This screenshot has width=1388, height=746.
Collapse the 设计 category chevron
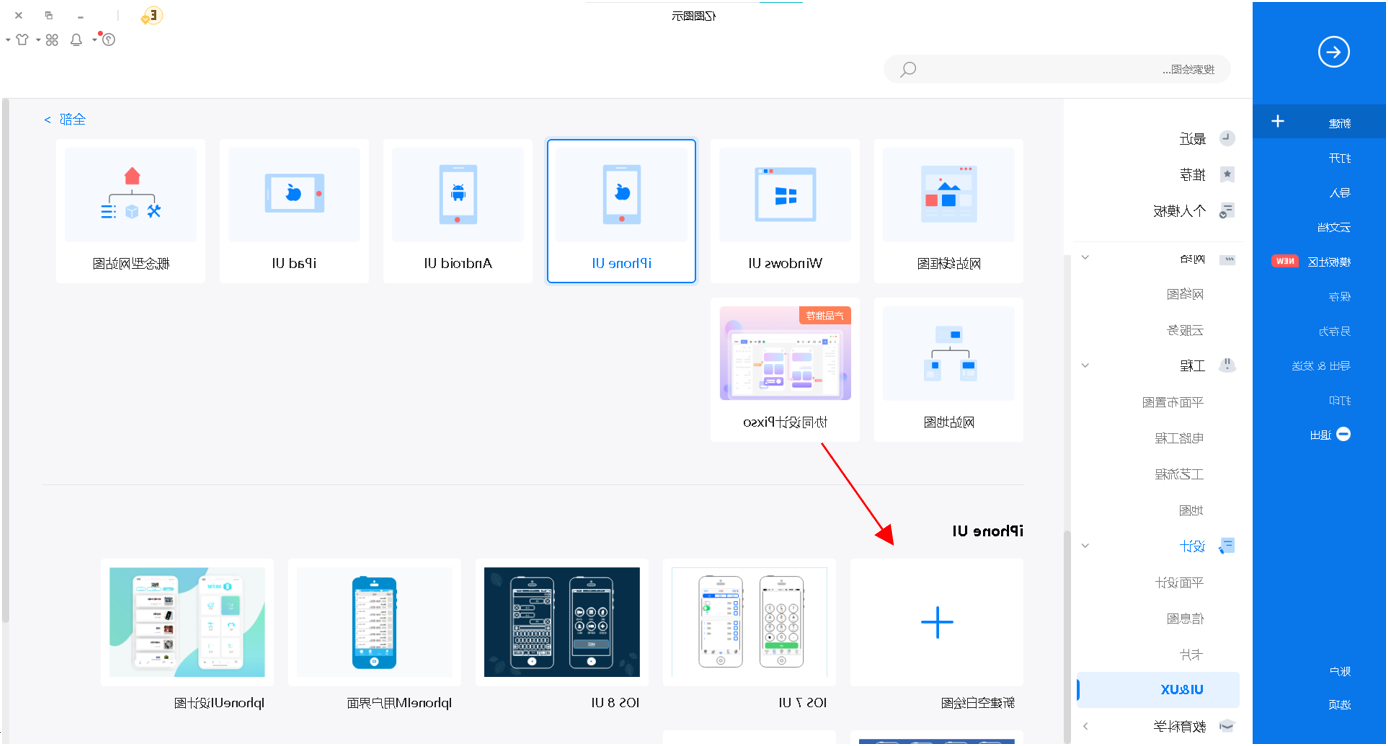click(x=1085, y=546)
